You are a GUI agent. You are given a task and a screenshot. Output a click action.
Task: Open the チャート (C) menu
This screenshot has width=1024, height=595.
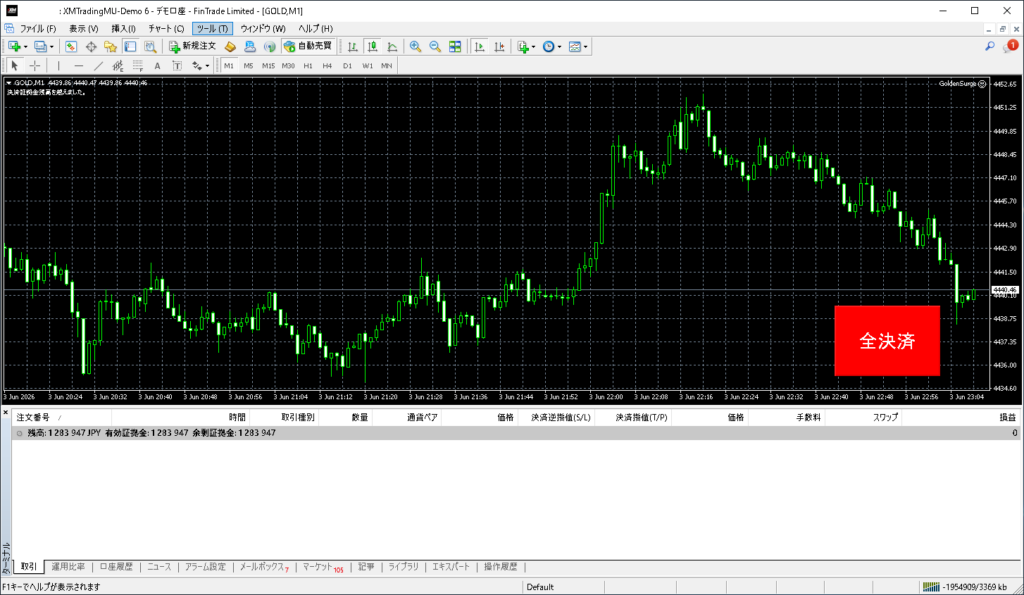coord(166,29)
